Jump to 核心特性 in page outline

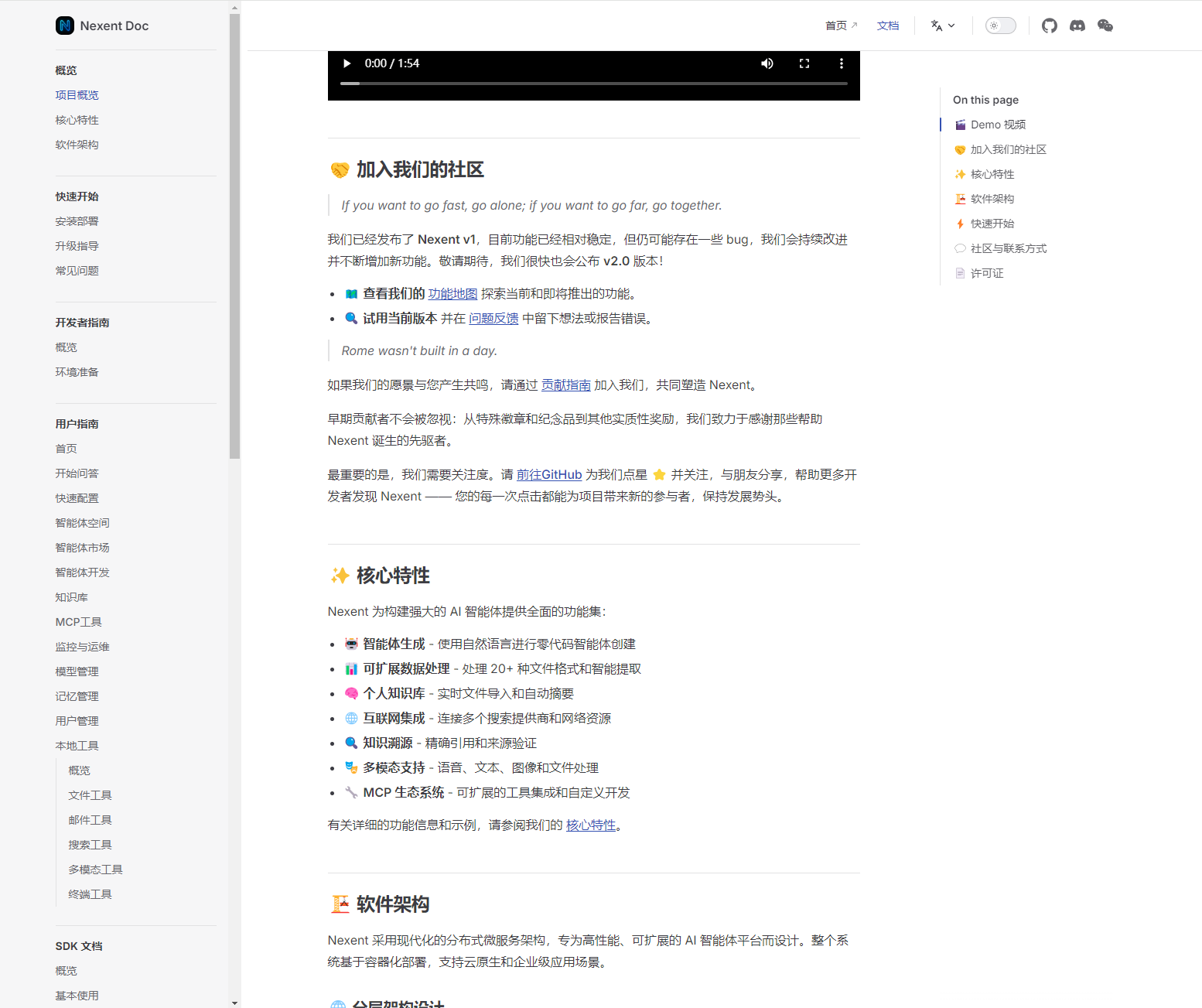tap(984, 174)
